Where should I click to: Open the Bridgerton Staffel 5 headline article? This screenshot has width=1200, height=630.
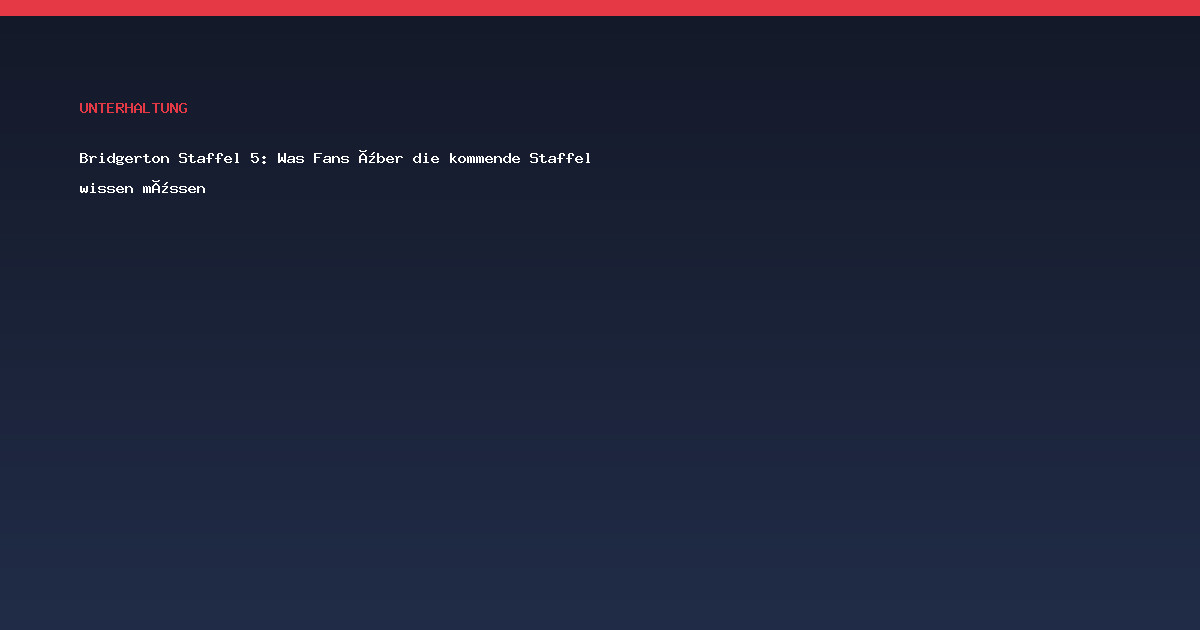[x=335, y=173]
